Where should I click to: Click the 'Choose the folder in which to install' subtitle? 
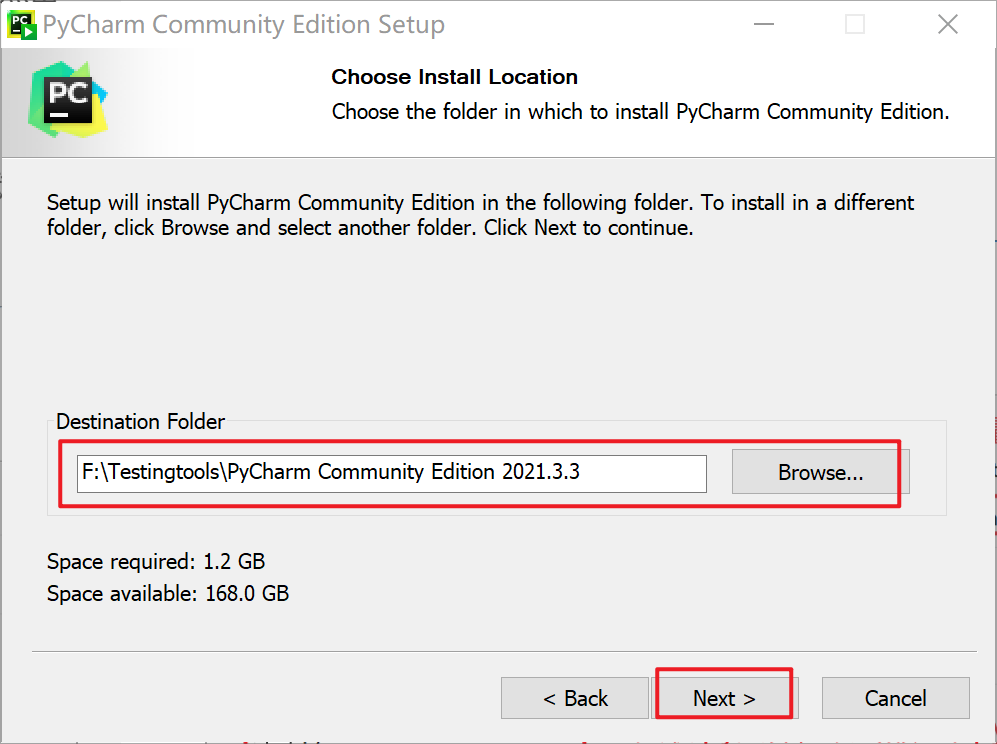coord(640,112)
